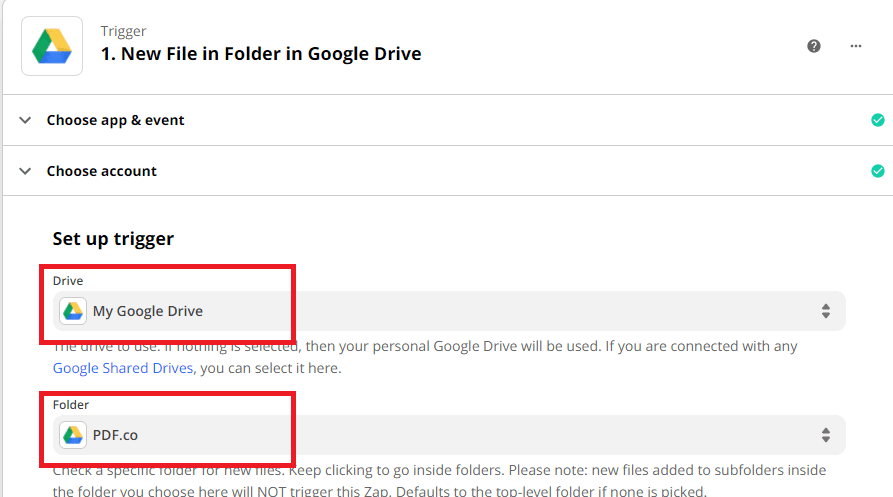Select the Choose account section title
Screen dimensions: 893x497
101,171
